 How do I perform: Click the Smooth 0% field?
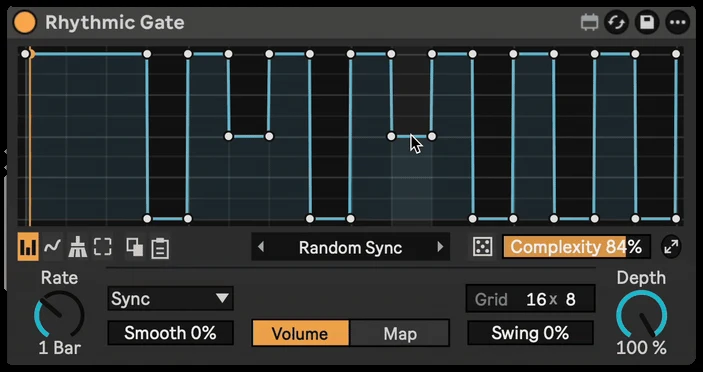(x=170, y=333)
